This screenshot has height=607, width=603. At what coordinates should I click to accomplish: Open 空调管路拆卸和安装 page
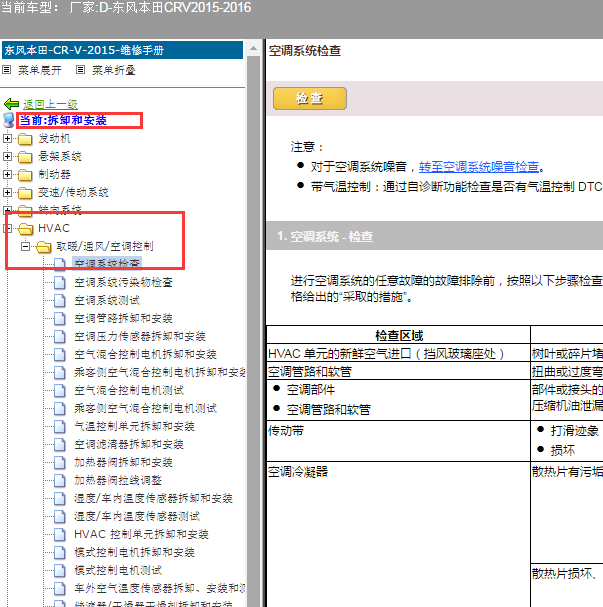click(123, 318)
